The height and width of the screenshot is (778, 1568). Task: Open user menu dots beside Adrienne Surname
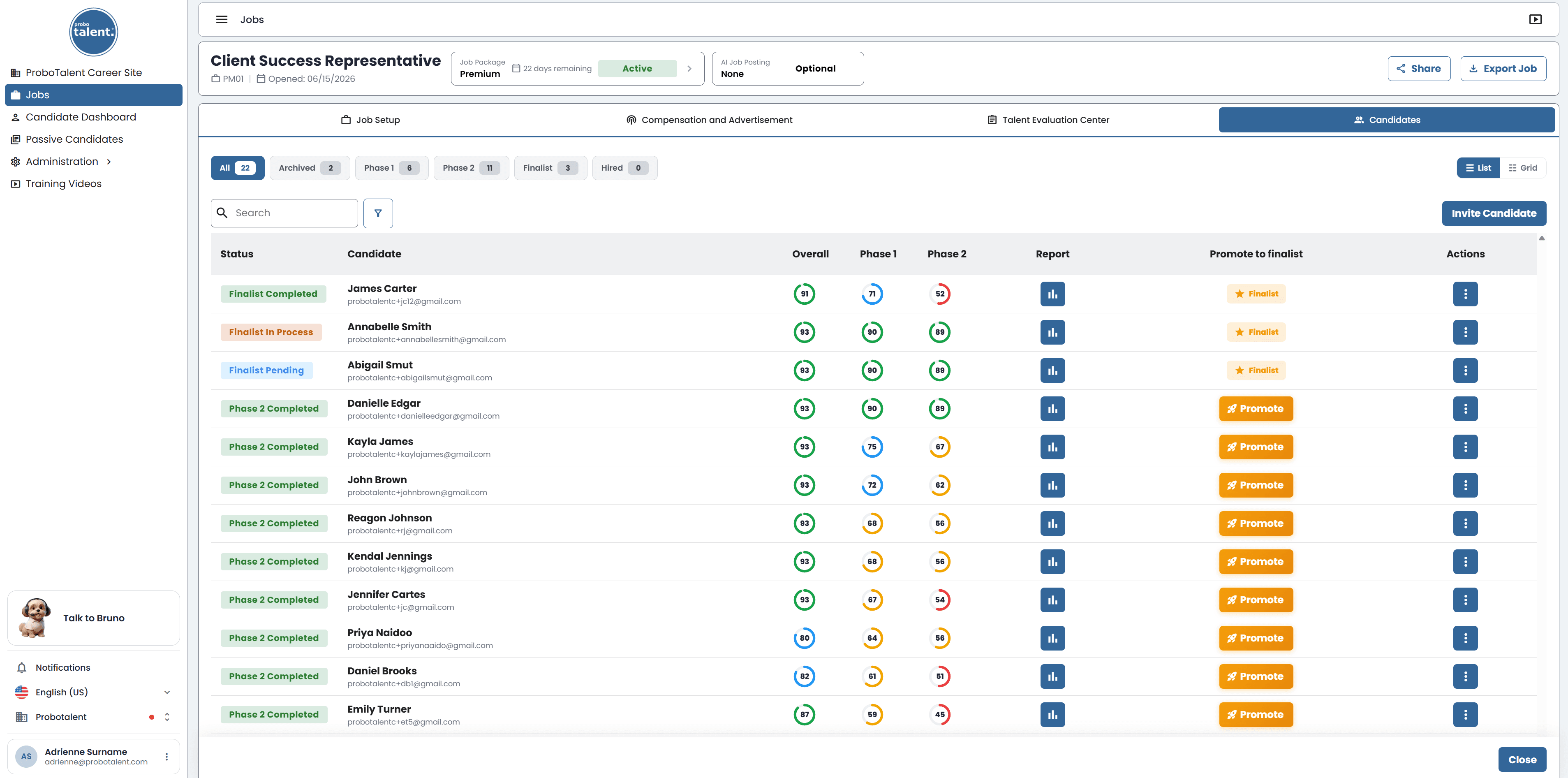pos(167,757)
